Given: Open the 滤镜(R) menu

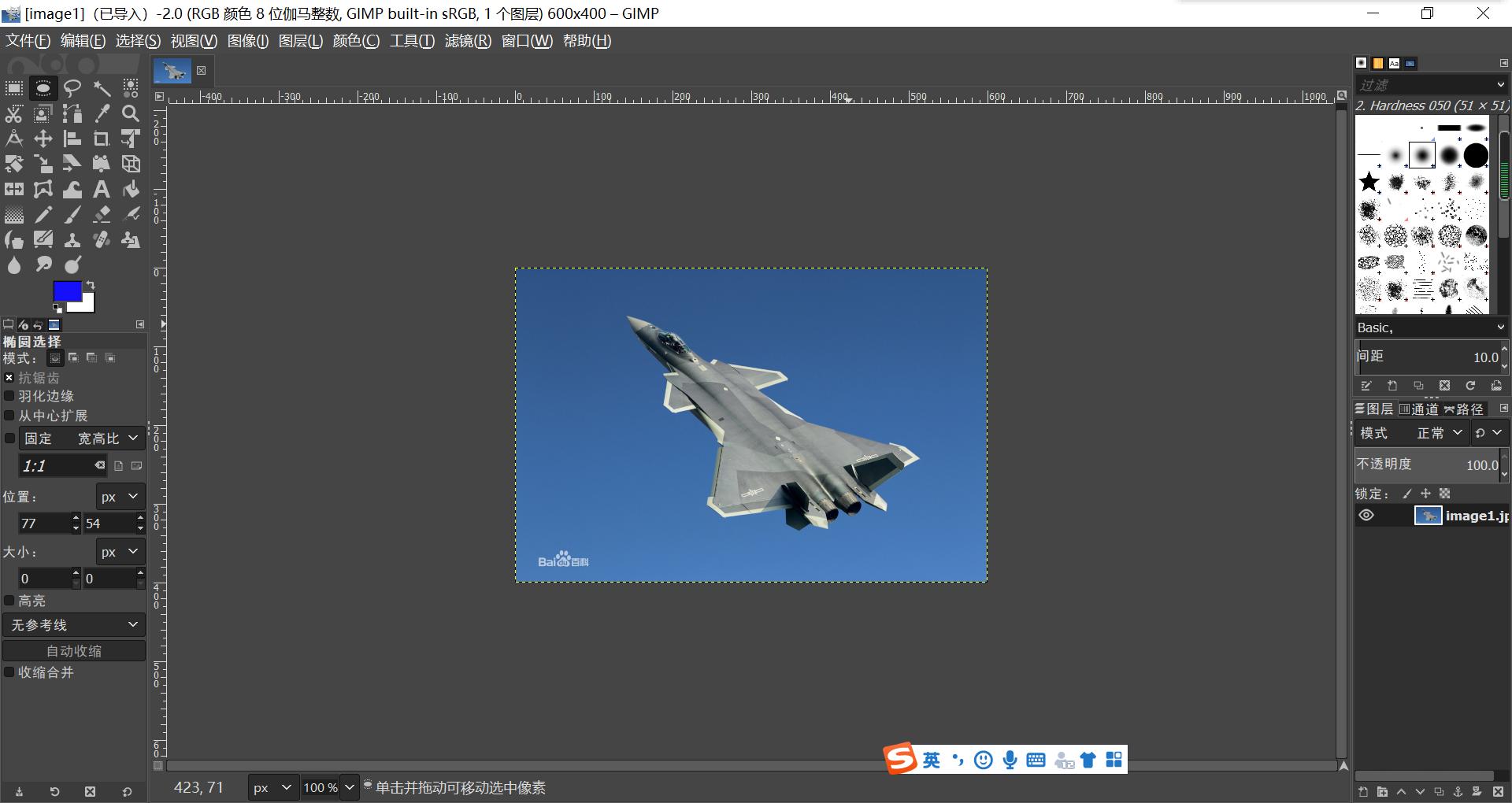Looking at the screenshot, I should [x=468, y=41].
